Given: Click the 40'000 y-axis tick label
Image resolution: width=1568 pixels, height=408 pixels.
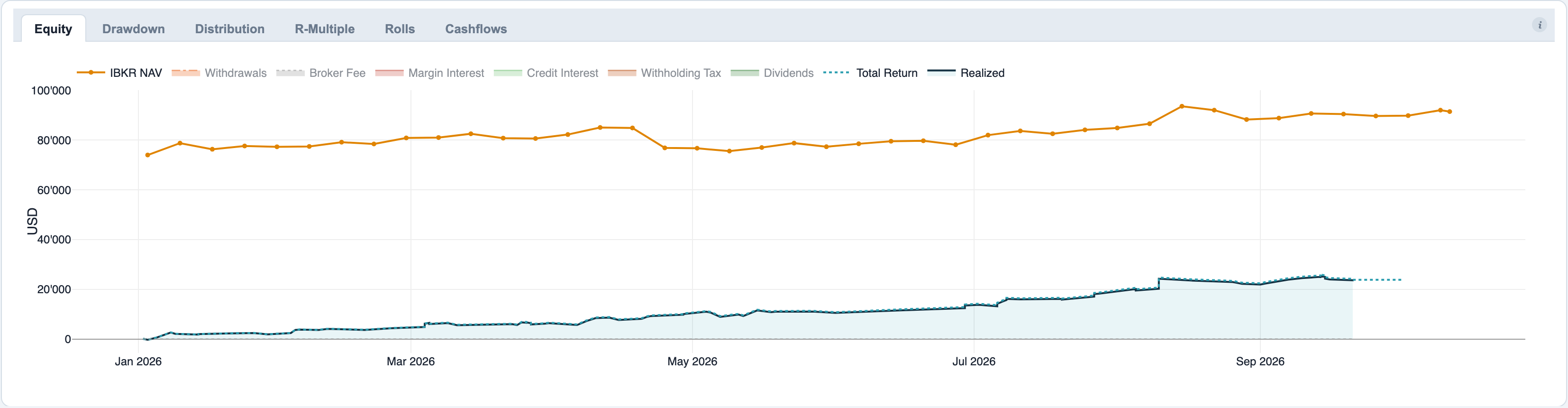Looking at the screenshot, I should 54,240.
